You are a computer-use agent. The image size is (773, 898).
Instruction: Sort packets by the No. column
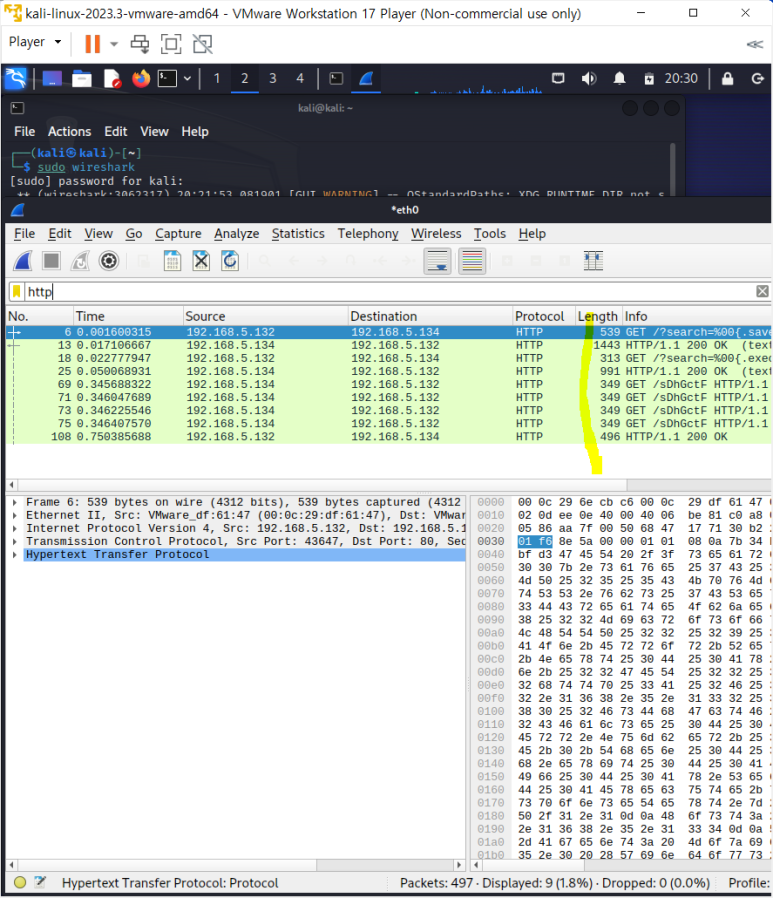pos(40,316)
